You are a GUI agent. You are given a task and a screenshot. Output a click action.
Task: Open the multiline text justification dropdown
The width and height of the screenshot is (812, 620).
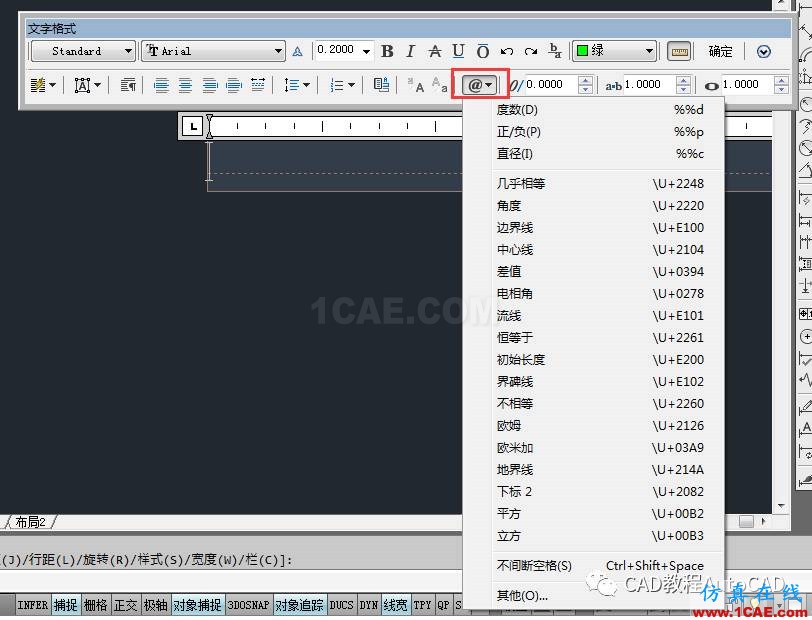pos(88,84)
